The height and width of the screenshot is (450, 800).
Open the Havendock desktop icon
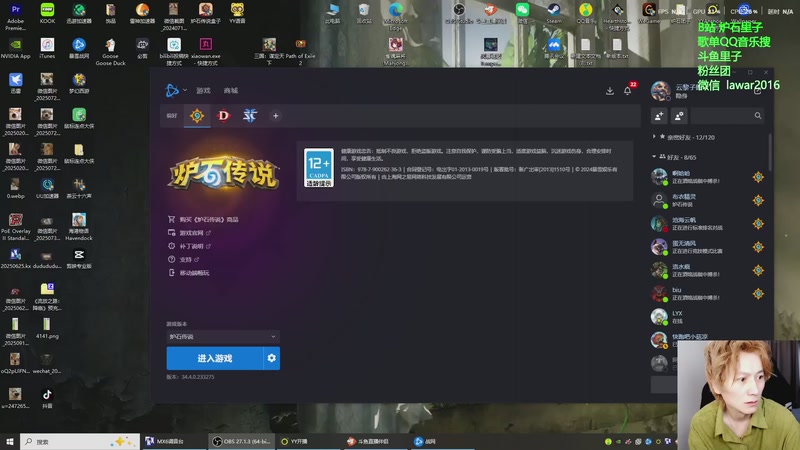click(79, 227)
